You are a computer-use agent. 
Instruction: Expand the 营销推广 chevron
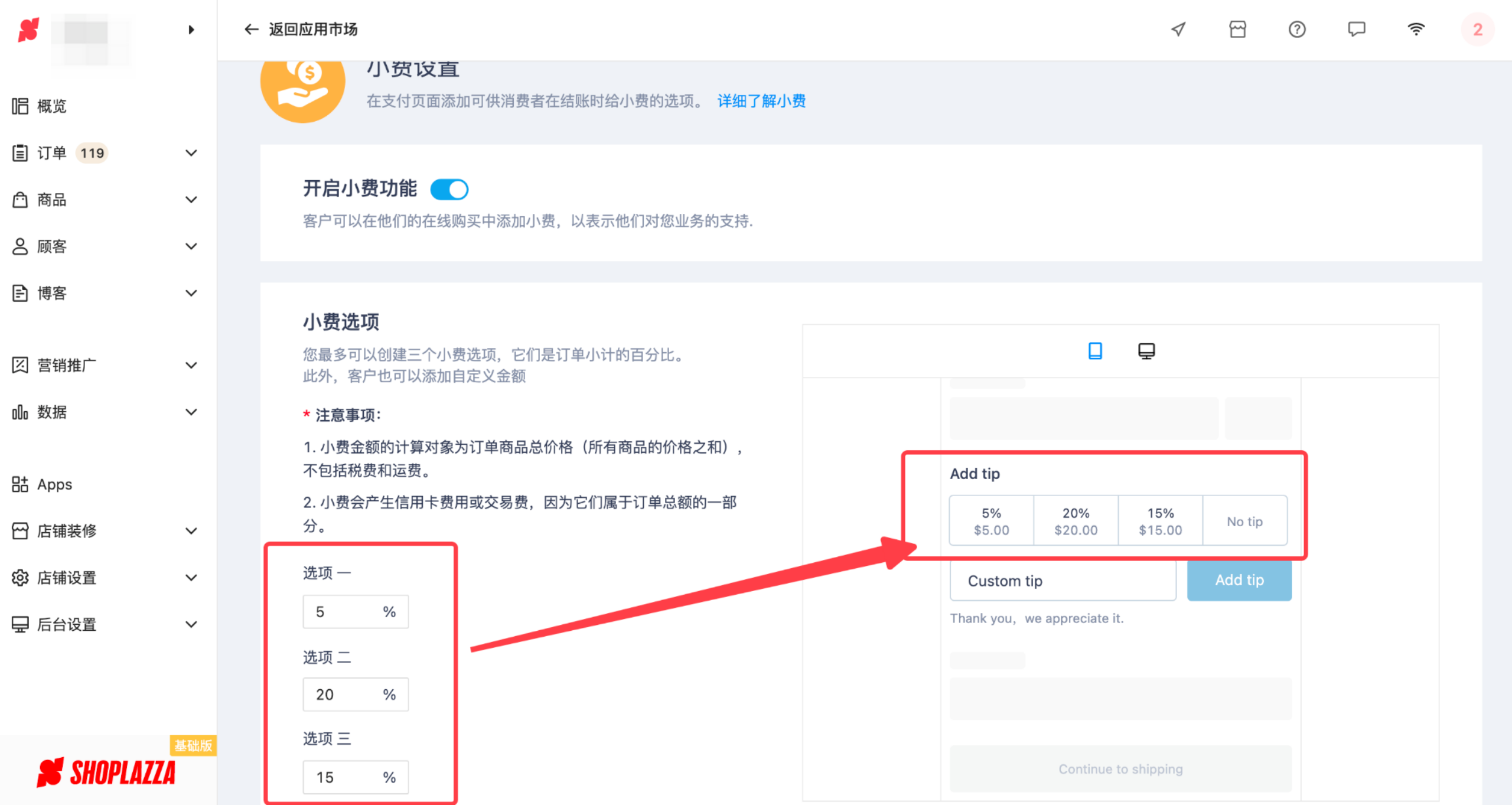pyautogui.click(x=191, y=365)
